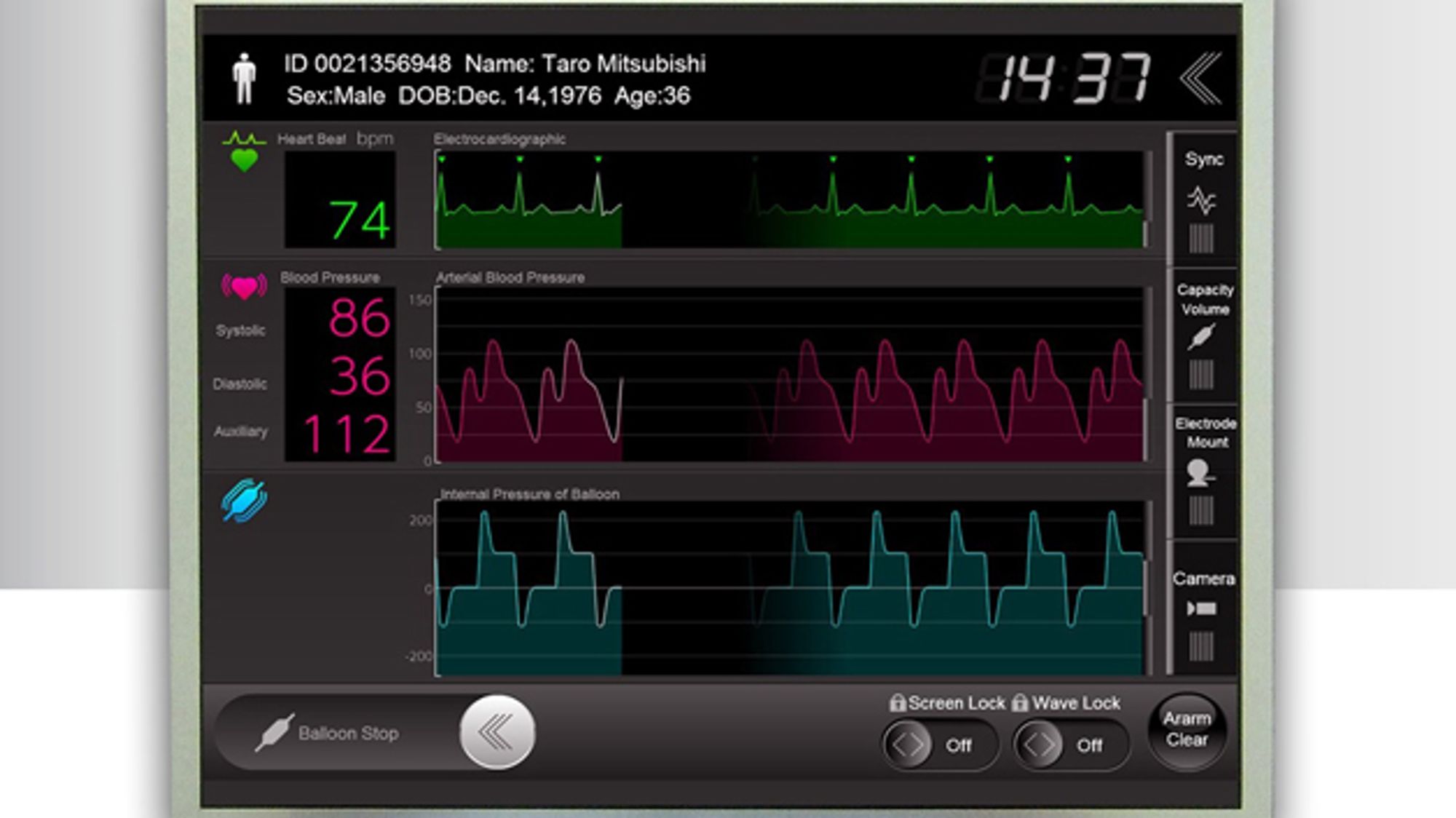This screenshot has width=1456, height=818.
Task: Click the Sex:Male text
Action: pyautogui.click(x=336, y=95)
